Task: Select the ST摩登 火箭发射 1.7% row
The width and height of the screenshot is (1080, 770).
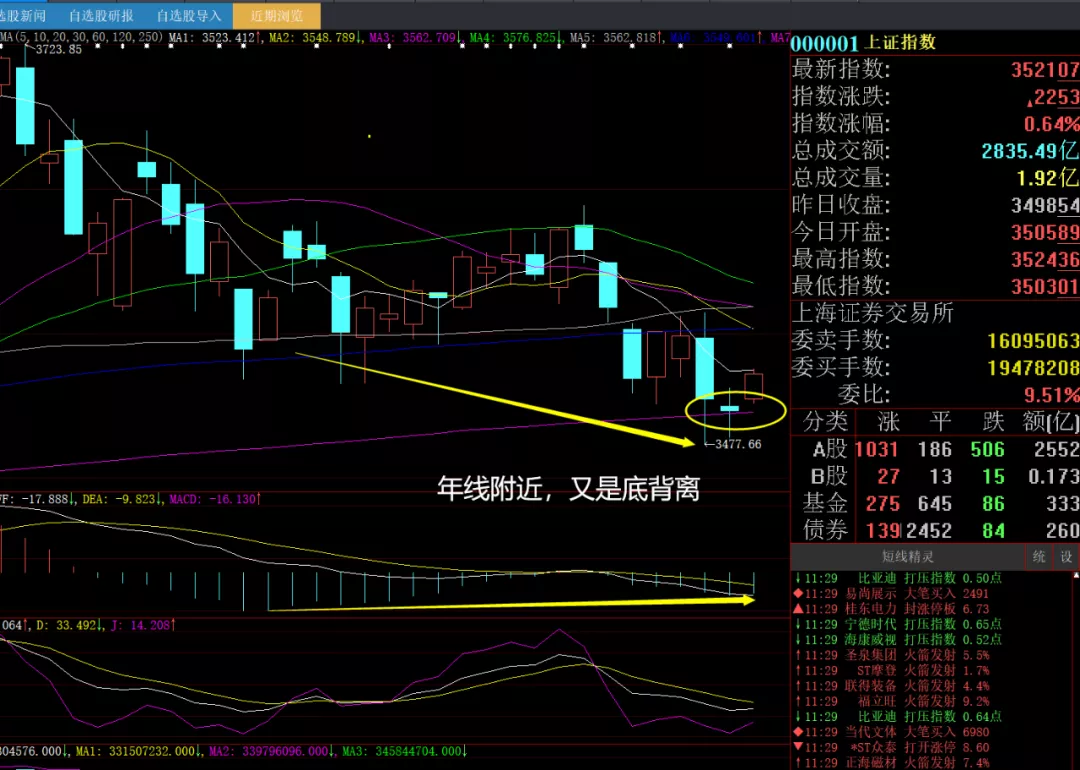Action: [x=893, y=670]
